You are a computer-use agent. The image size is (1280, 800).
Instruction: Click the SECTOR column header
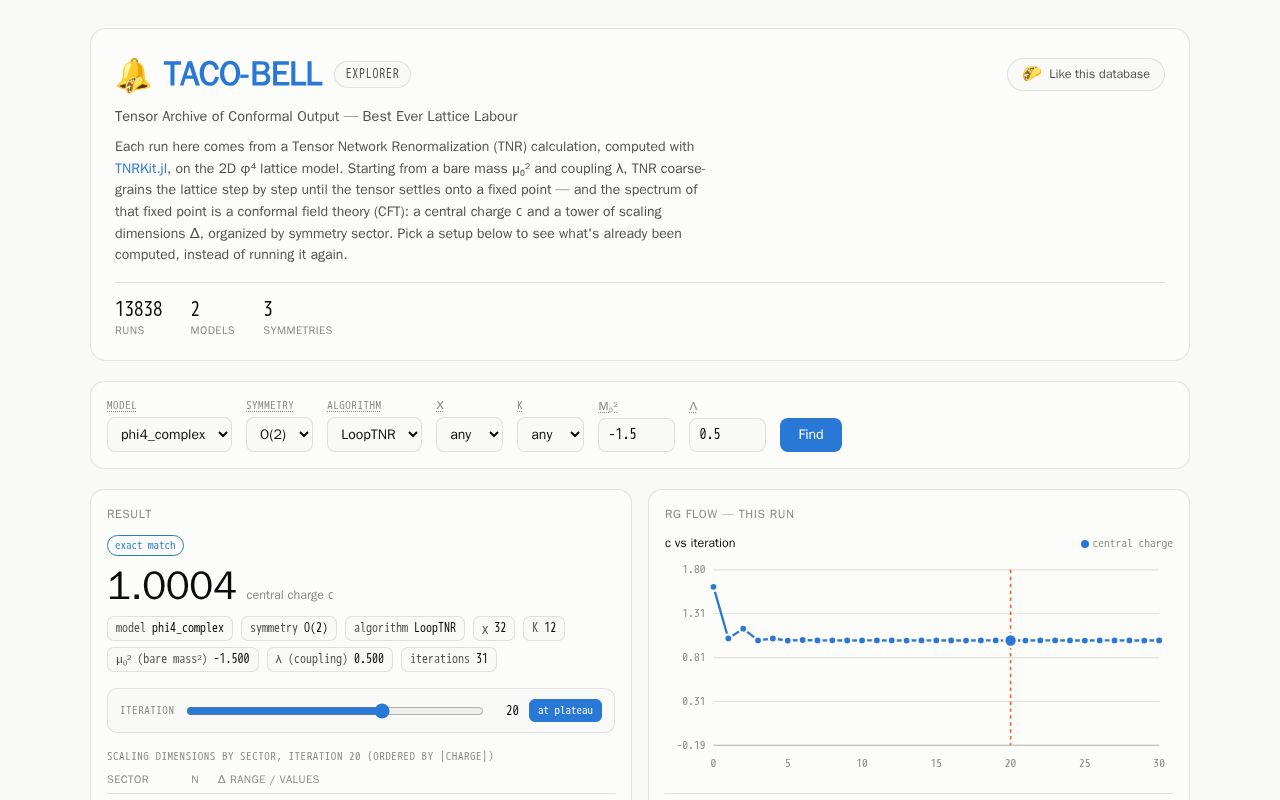(x=128, y=779)
